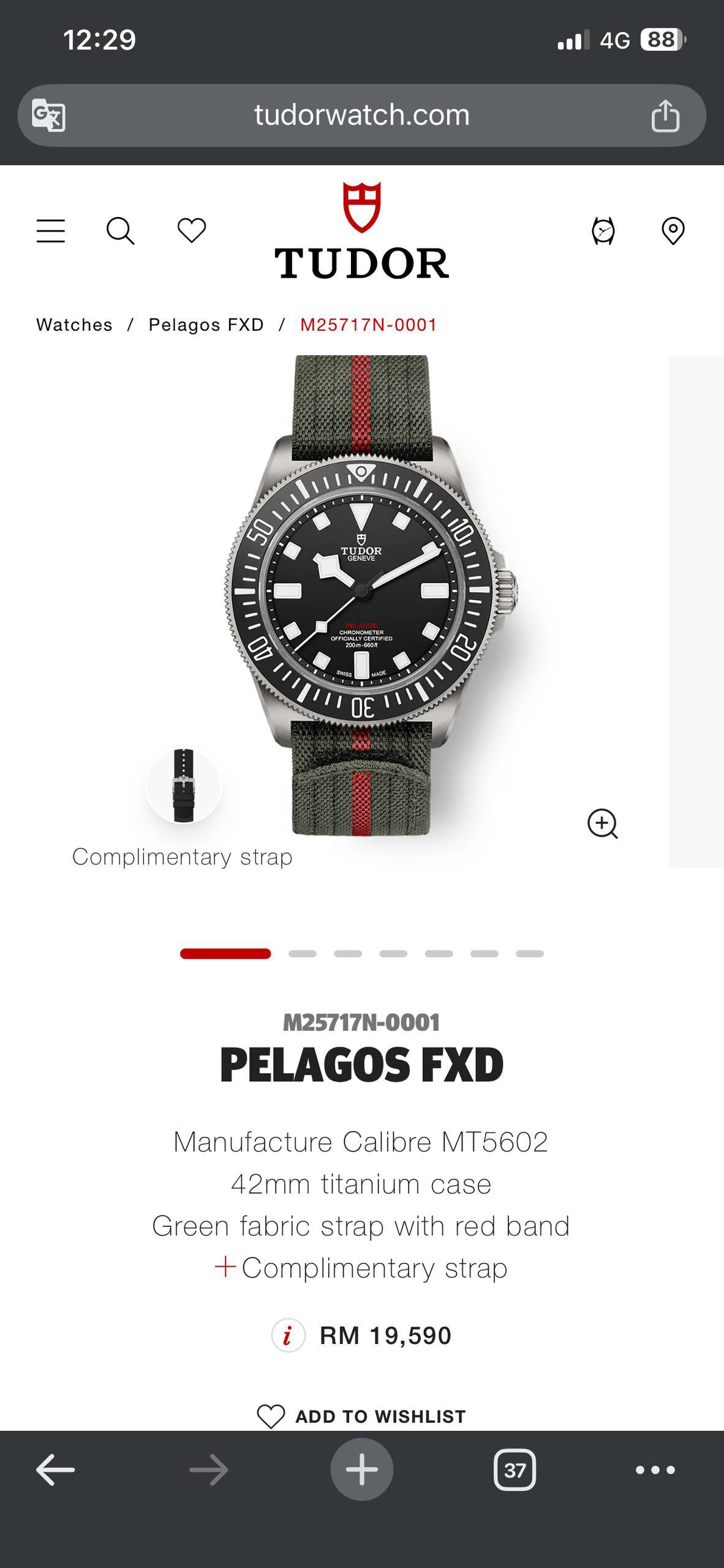Open the 37 tabs switcher
This screenshot has height=1568, width=724.
pos(515,1469)
